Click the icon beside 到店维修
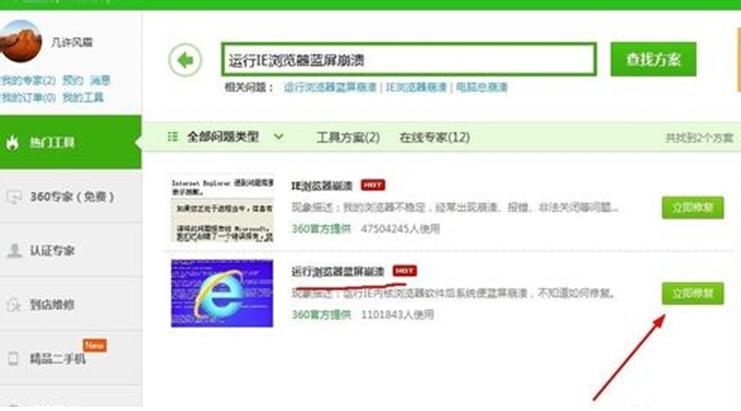 [x=15, y=304]
